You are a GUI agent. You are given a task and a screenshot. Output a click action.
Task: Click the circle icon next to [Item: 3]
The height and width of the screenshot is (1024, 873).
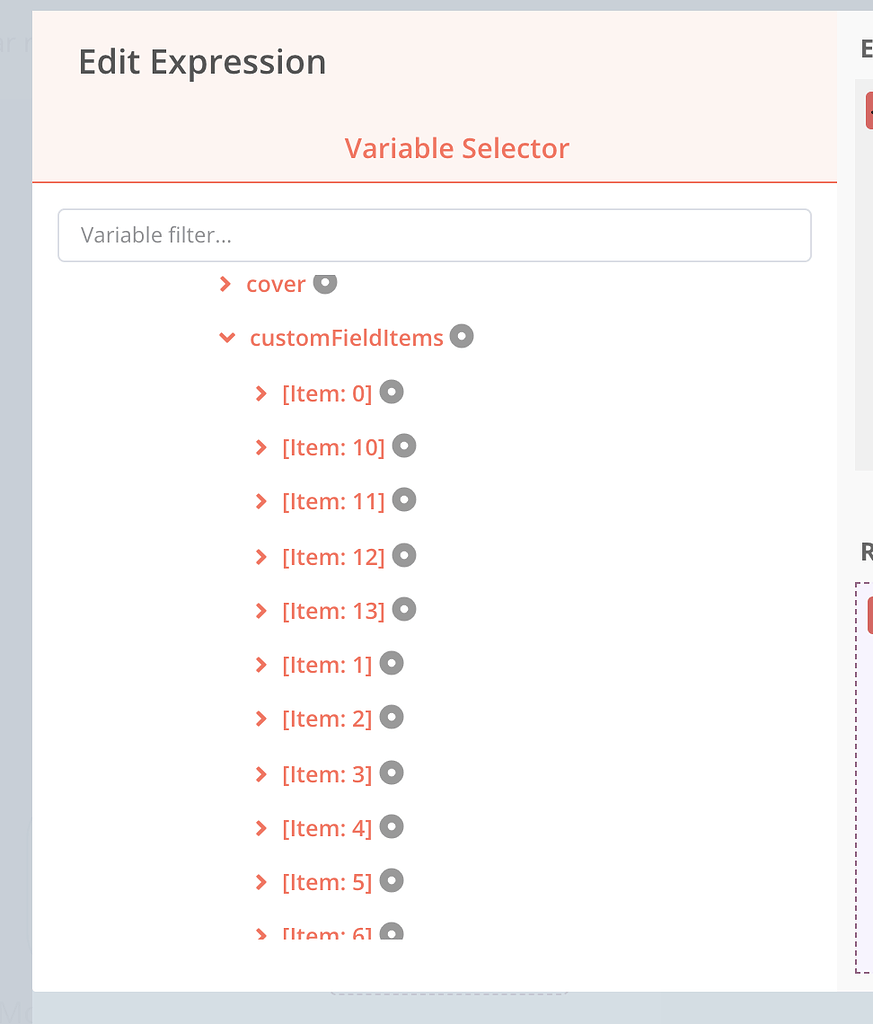(x=392, y=772)
